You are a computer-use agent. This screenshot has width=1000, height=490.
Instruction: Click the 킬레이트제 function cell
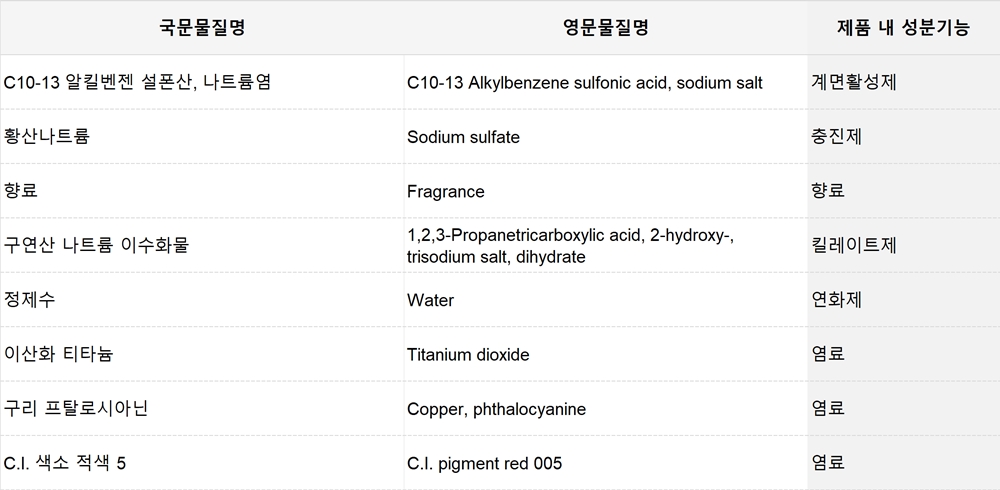click(904, 245)
